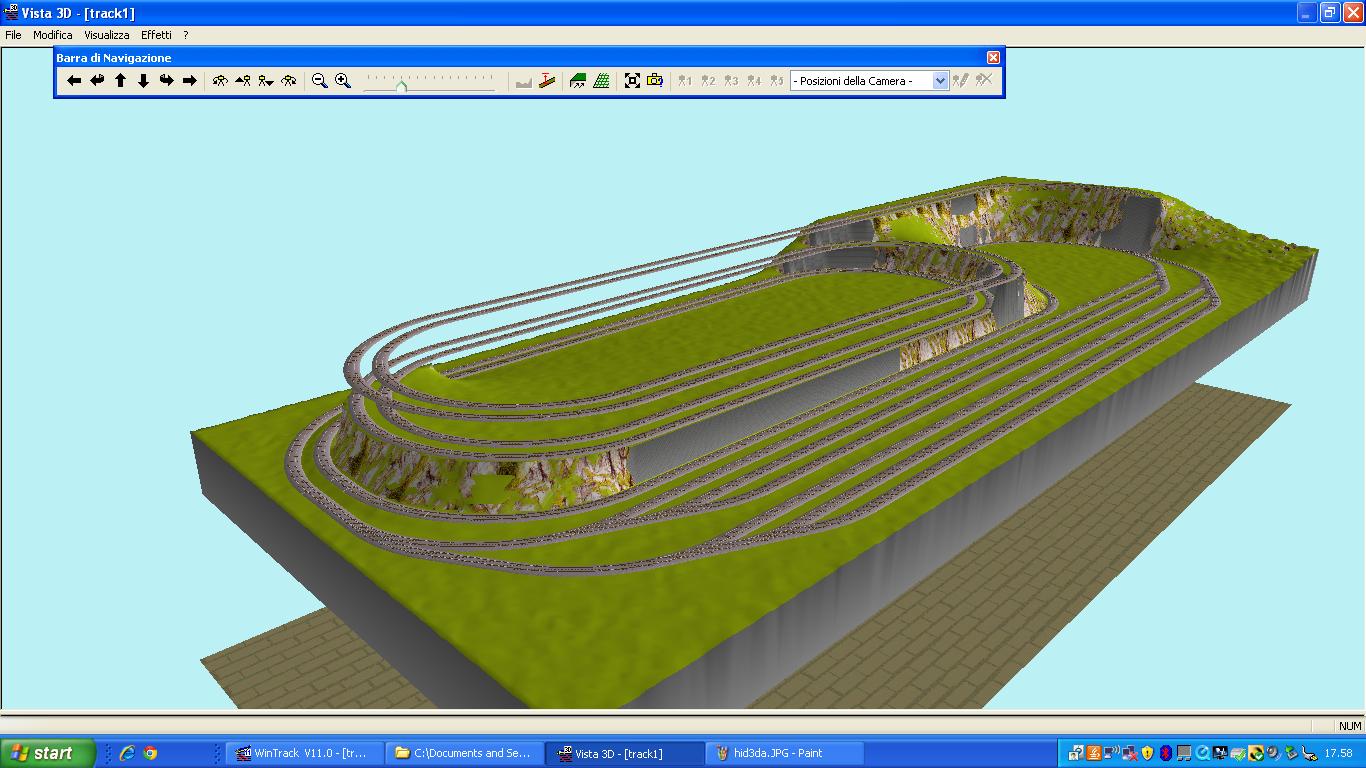Click the camera-lower icon with down arrow
The image size is (1366, 768).
pyautogui.click(x=266, y=81)
